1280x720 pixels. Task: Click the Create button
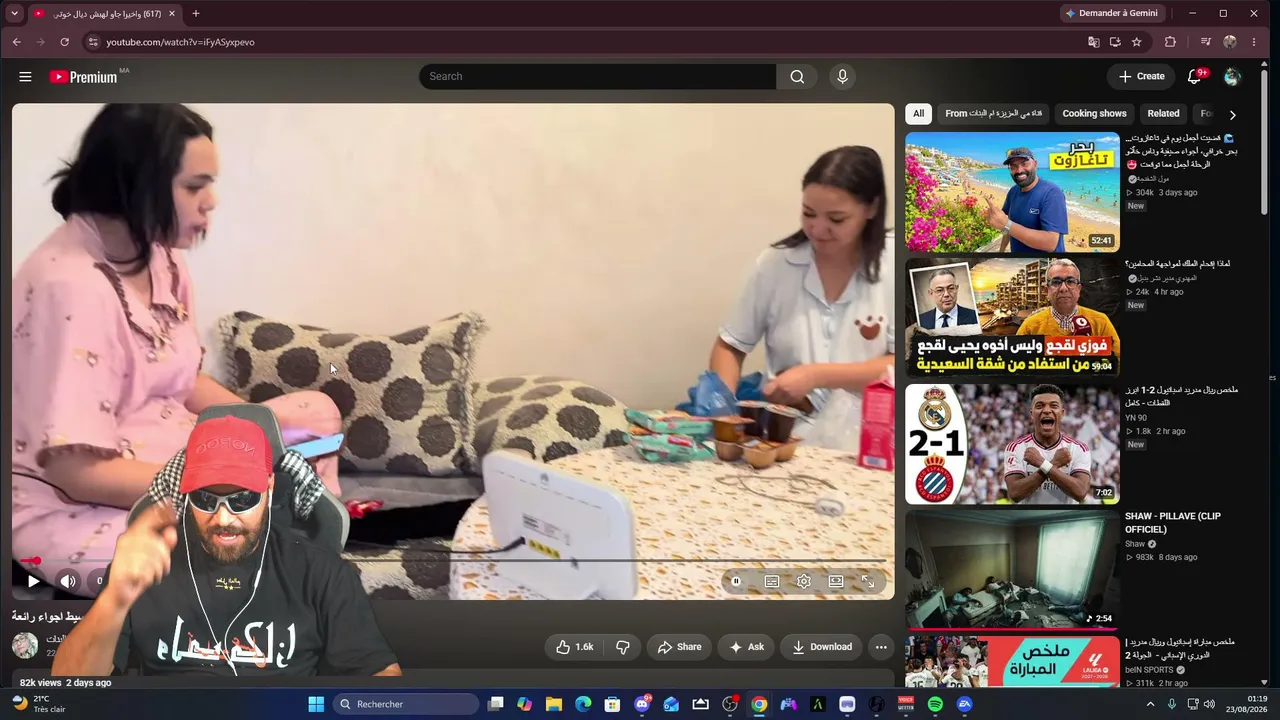coord(1141,77)
